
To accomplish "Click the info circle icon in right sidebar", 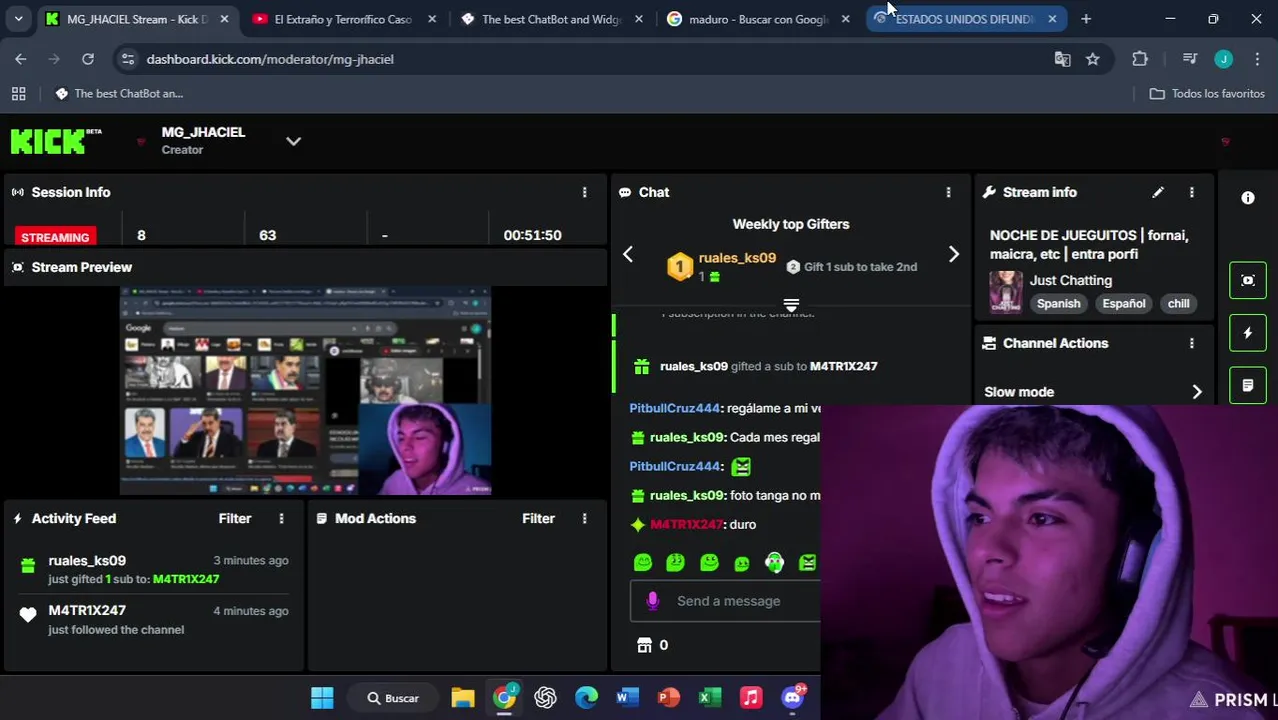I will point(1248,198).
